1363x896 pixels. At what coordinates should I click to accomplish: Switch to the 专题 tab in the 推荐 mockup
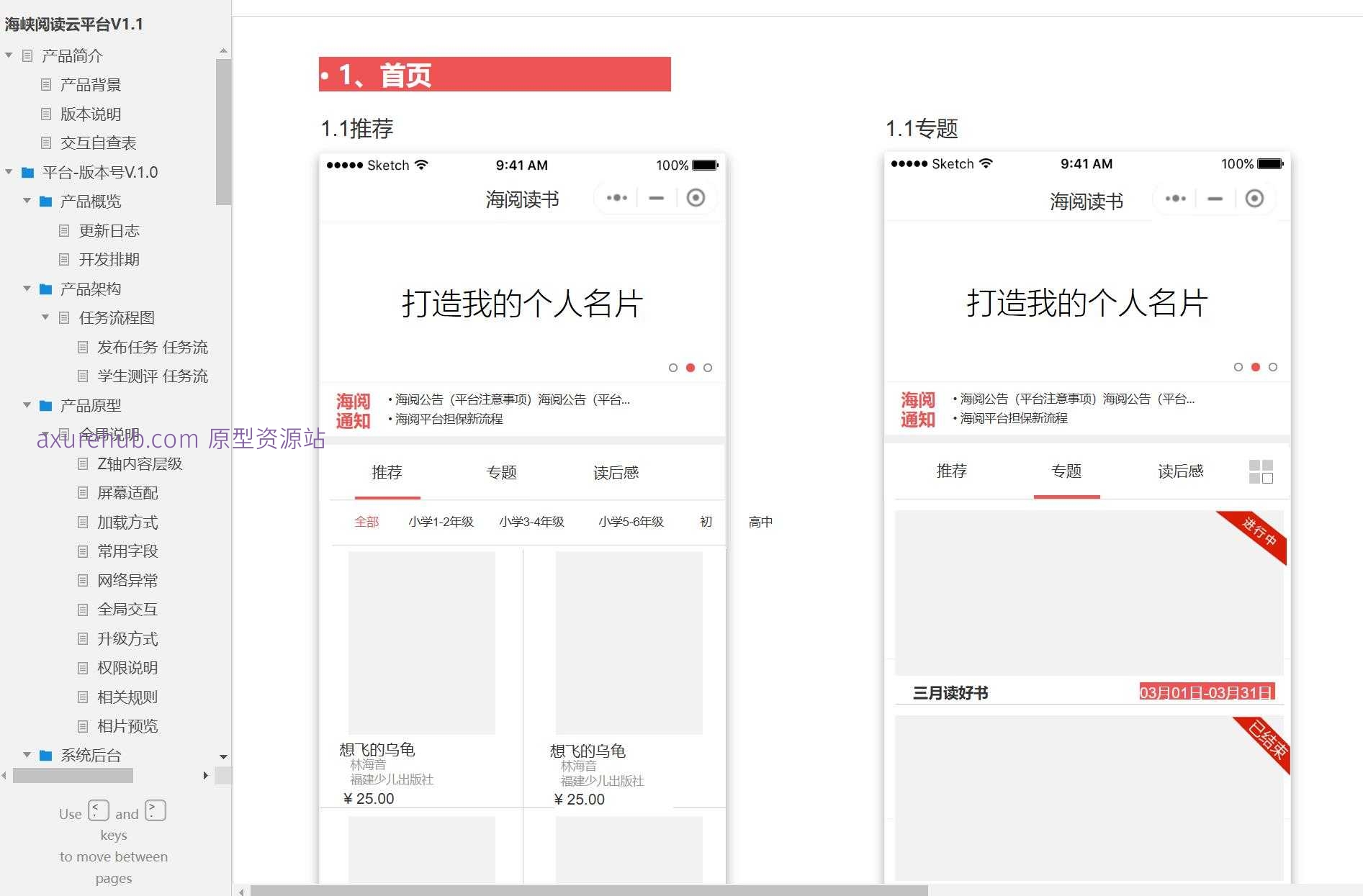[503, 473]
